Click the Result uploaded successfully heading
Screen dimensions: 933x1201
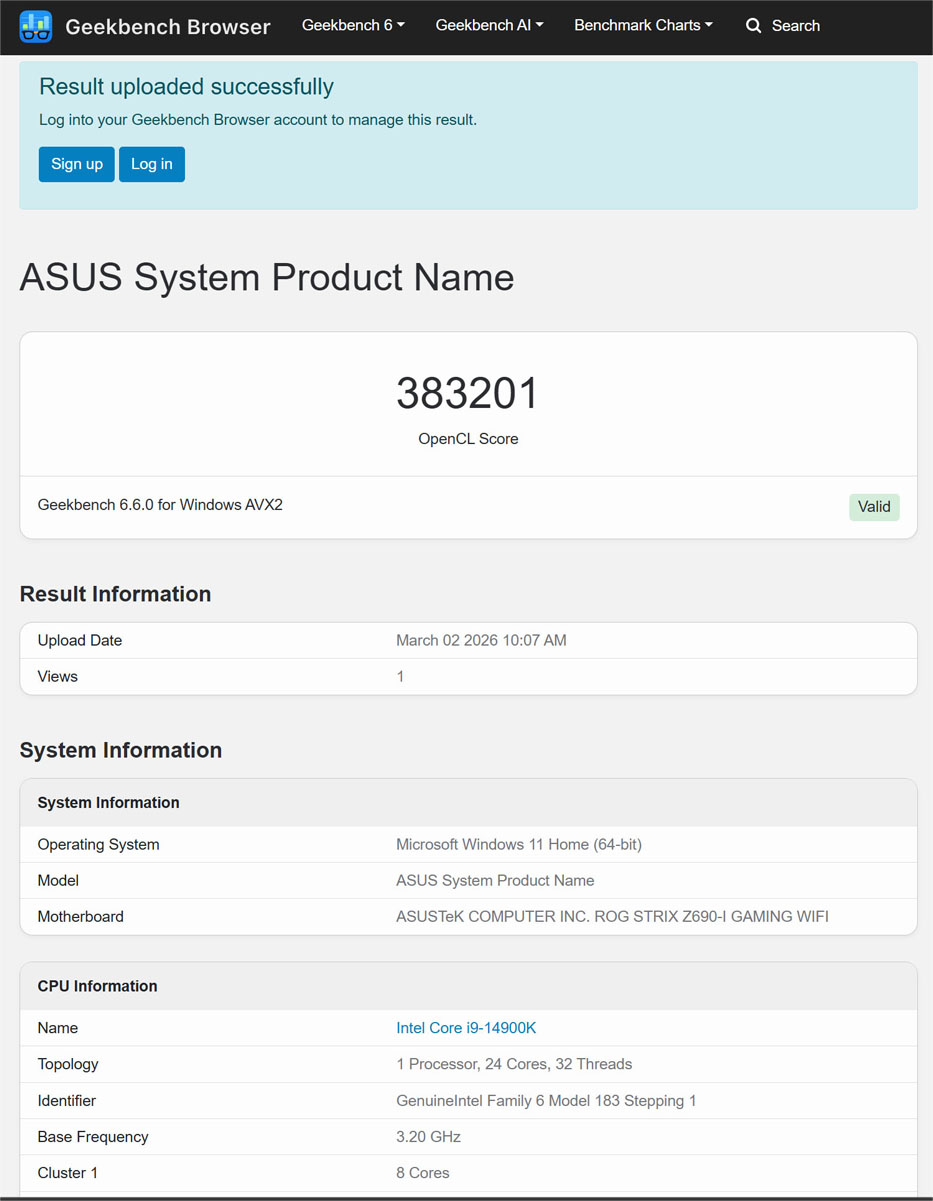(186, 87)
